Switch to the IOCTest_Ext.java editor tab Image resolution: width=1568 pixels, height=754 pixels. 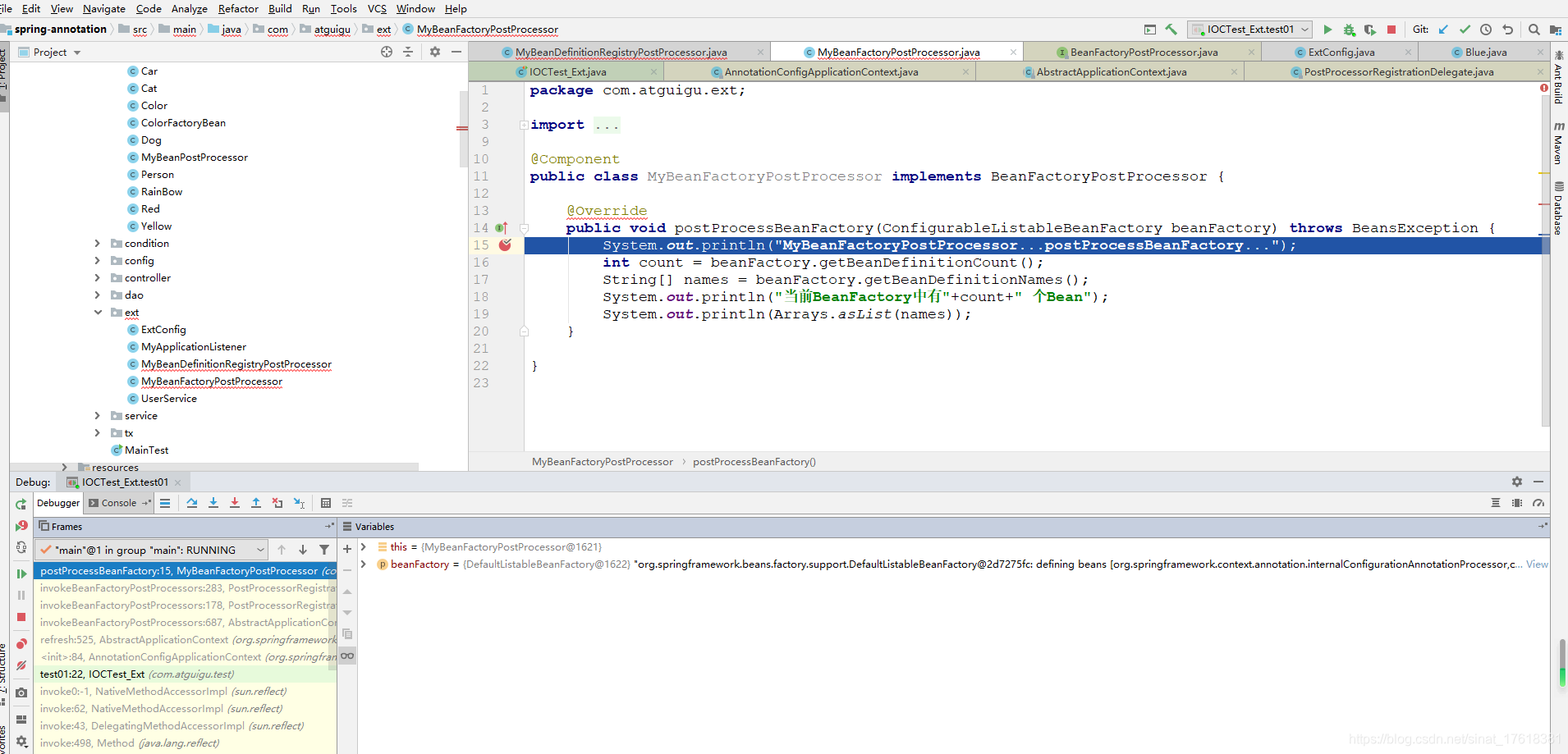coord(567,71)
